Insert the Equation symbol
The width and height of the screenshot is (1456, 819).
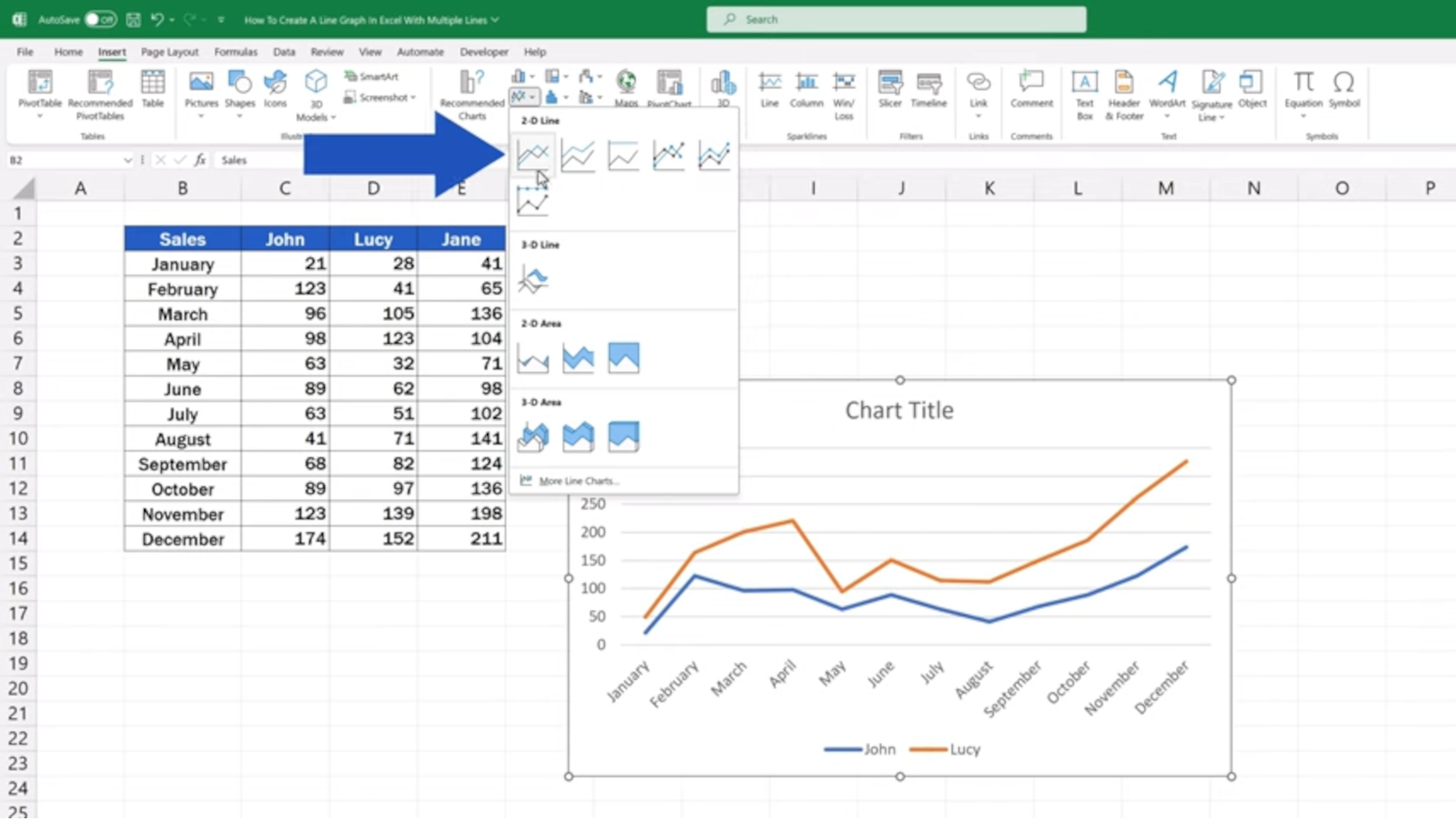tap(1304, 87)
